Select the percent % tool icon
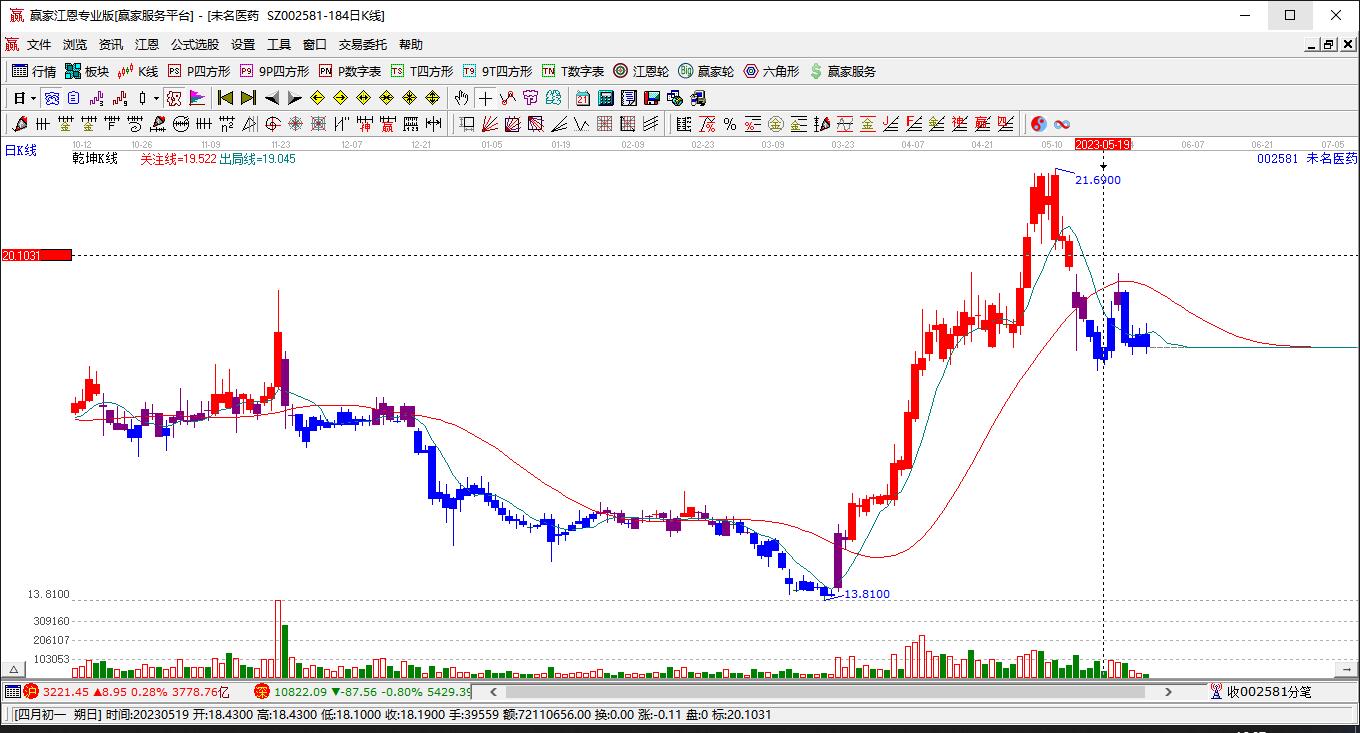1360x733 pixels. pyautogui.click(x=730, y=124)
